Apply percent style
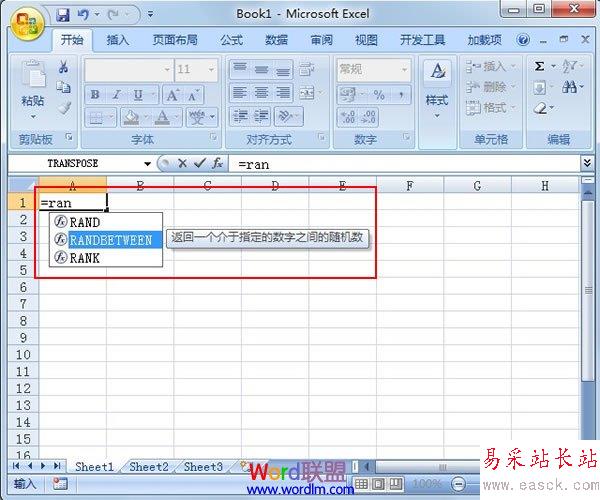 (379, 94)
